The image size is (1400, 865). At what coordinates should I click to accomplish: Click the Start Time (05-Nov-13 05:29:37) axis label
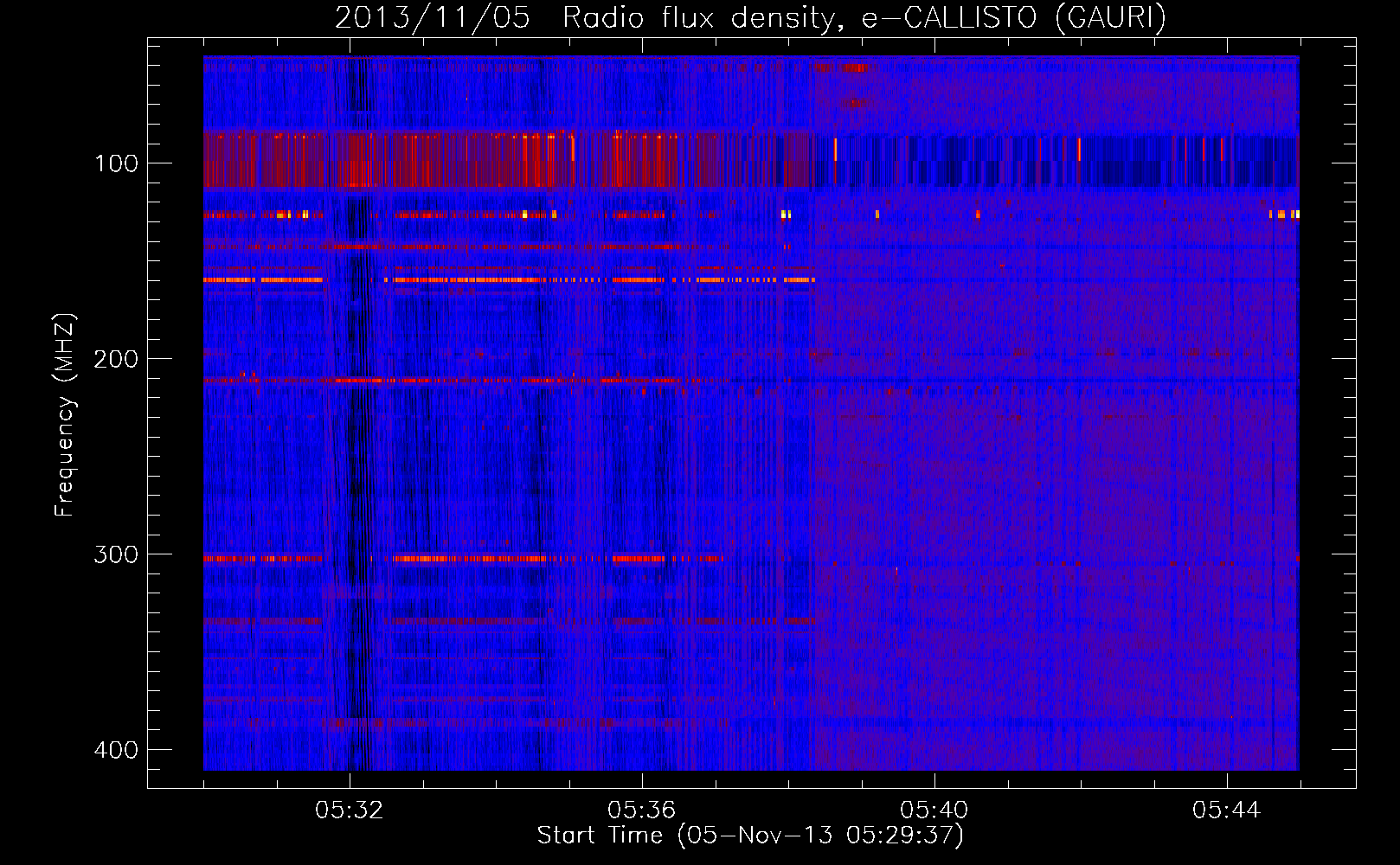point(750,836)
